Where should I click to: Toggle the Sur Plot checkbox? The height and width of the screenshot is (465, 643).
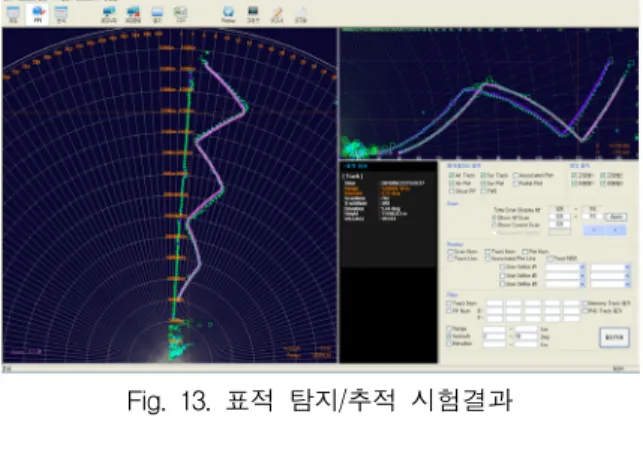483,183
